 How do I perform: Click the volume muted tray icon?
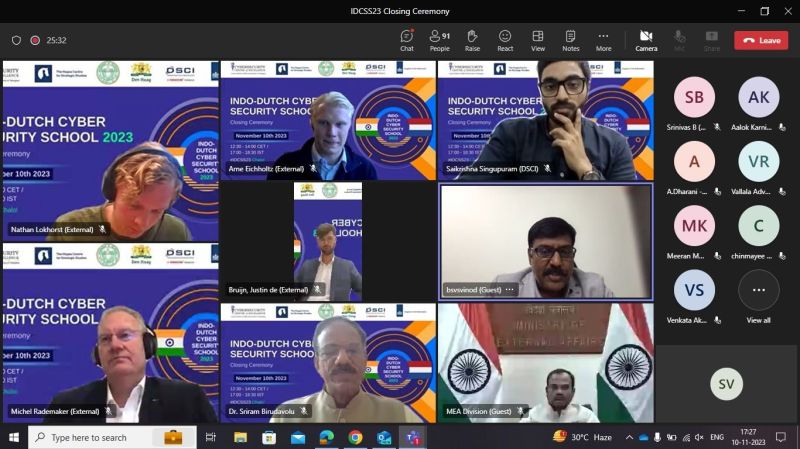coord(699,437)
